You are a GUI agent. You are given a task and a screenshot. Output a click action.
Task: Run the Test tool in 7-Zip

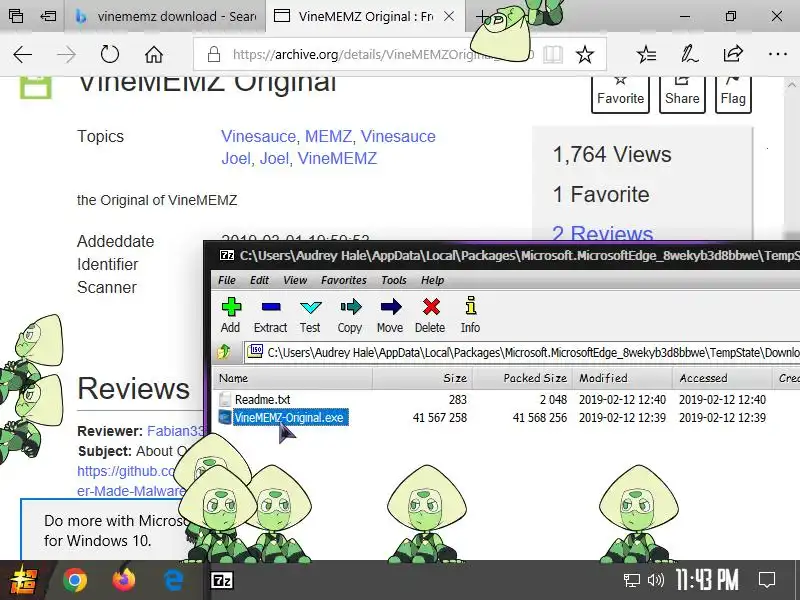(310, 315)
